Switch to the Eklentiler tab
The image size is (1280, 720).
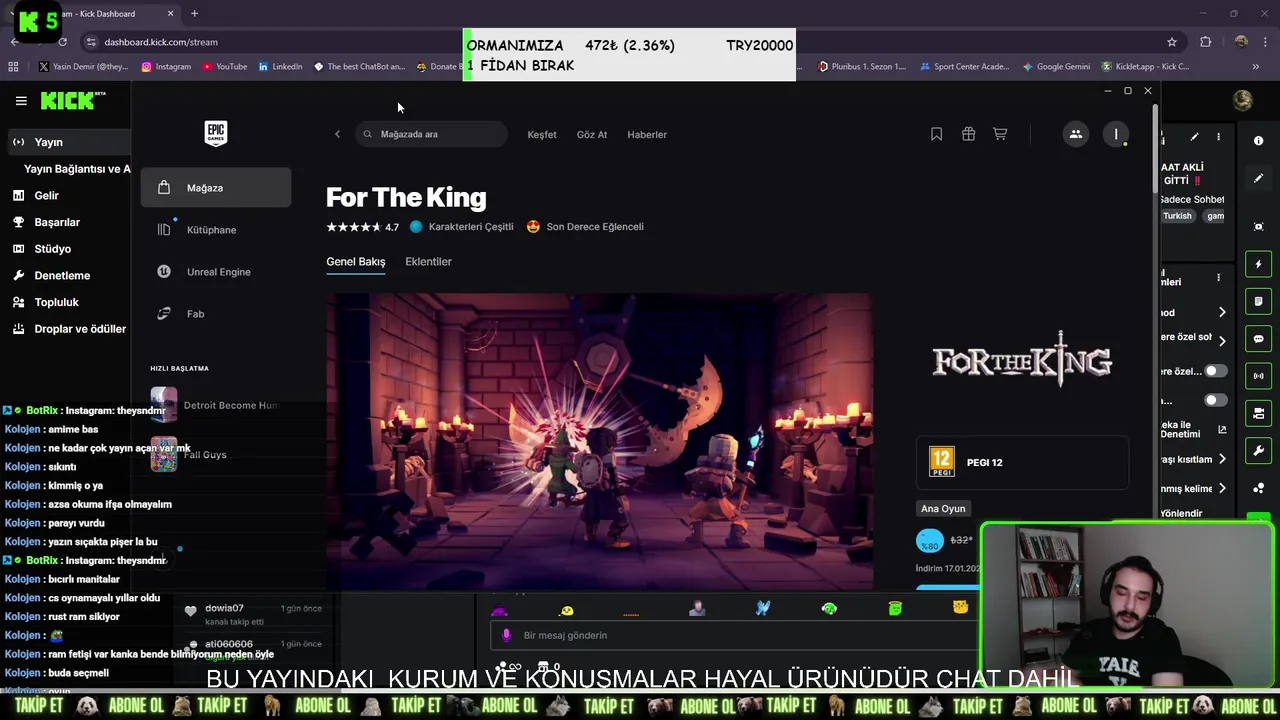[x=428, y=262]
